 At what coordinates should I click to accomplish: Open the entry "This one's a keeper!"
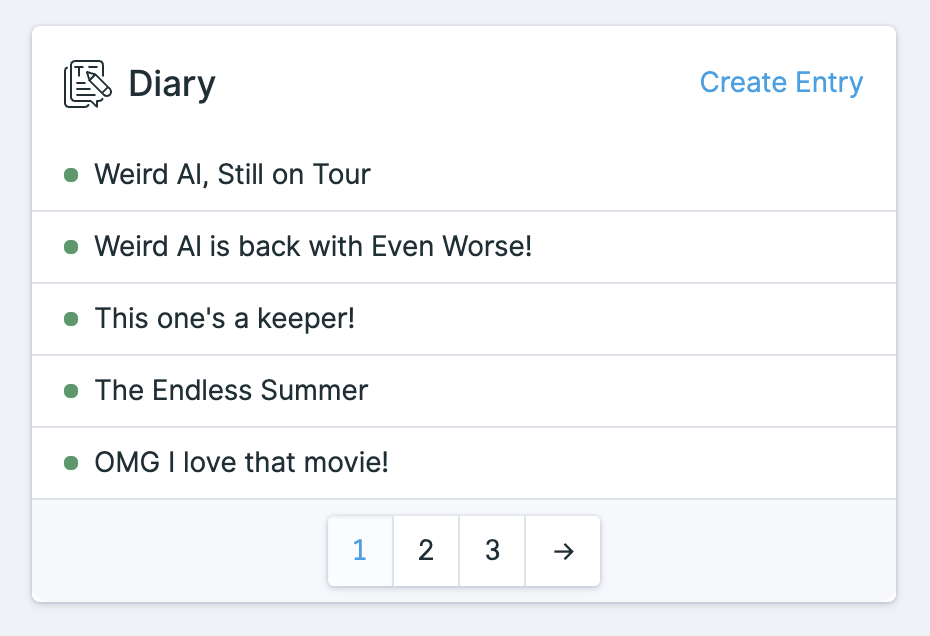(223, 319)
